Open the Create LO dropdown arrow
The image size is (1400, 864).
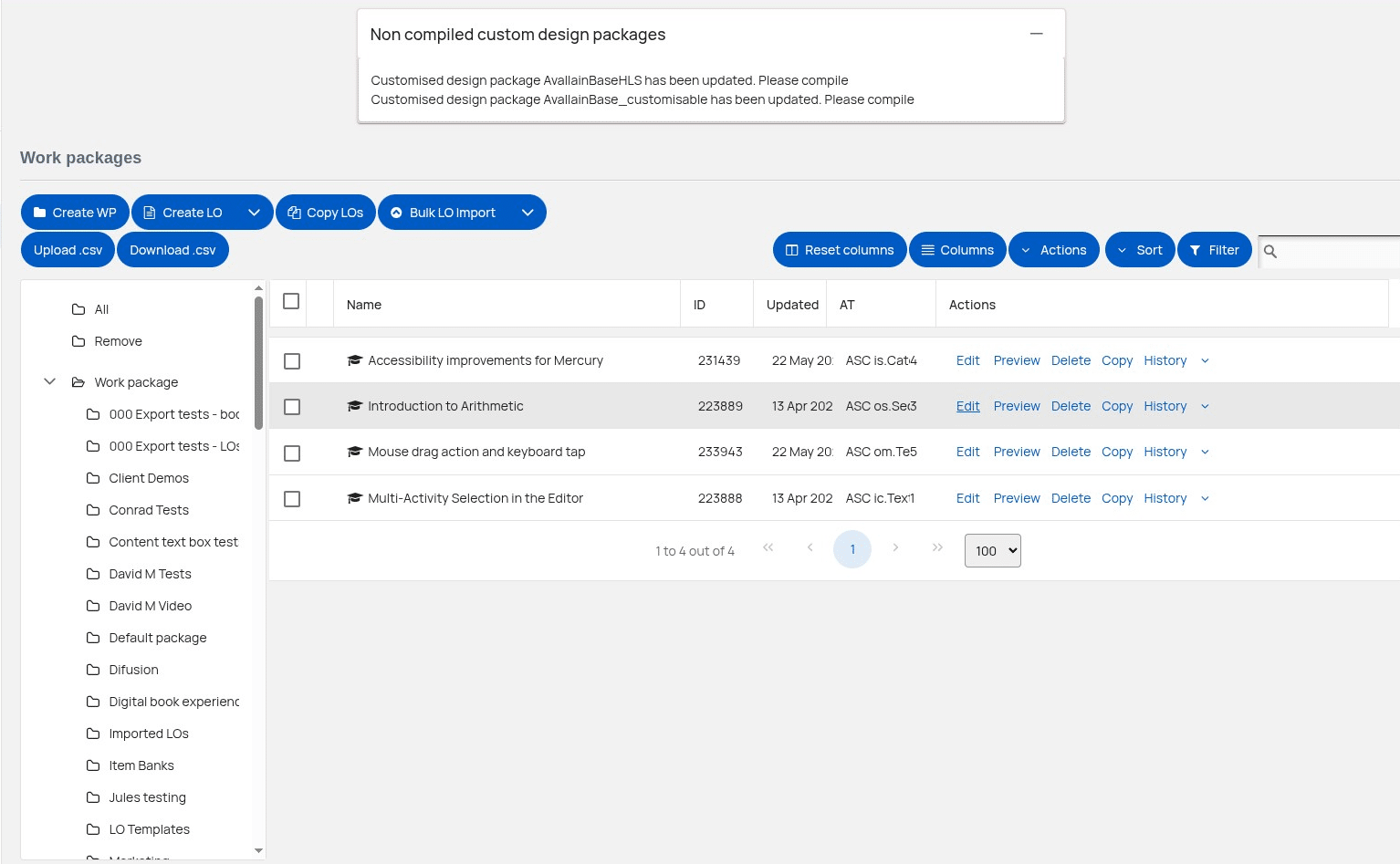[x=254, y=213]
